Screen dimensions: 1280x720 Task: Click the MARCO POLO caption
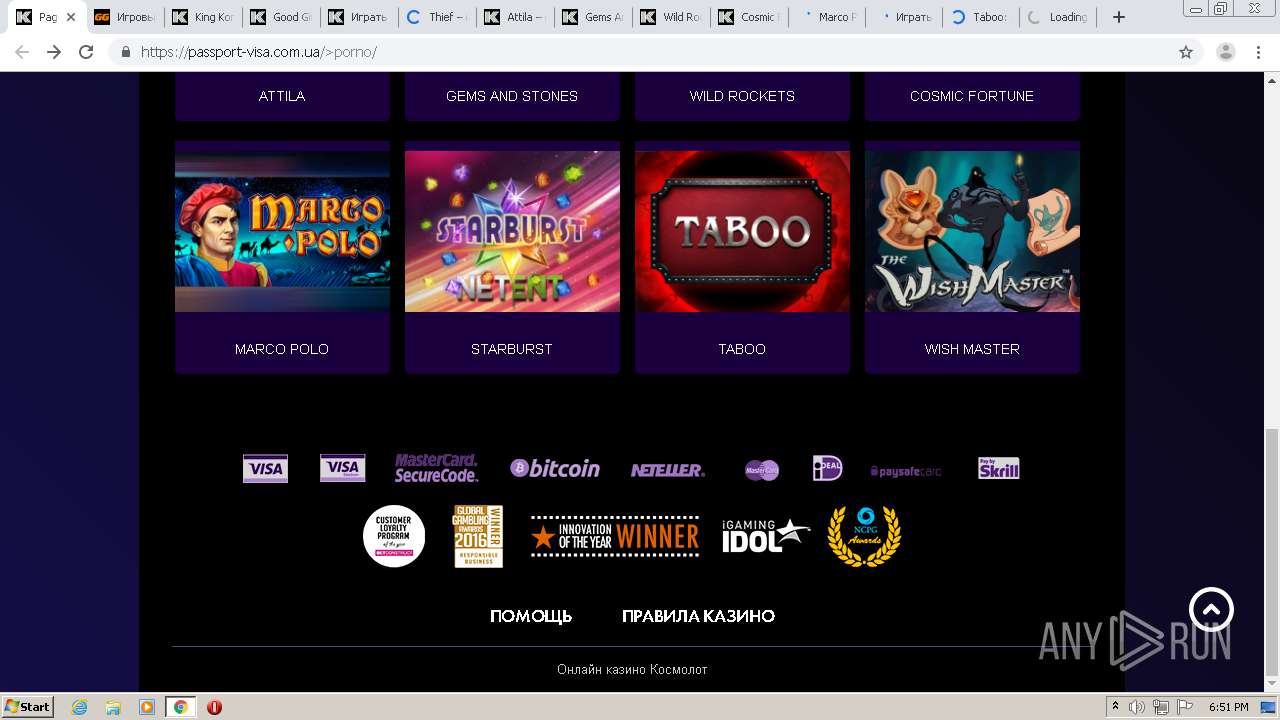click(282, 349)
